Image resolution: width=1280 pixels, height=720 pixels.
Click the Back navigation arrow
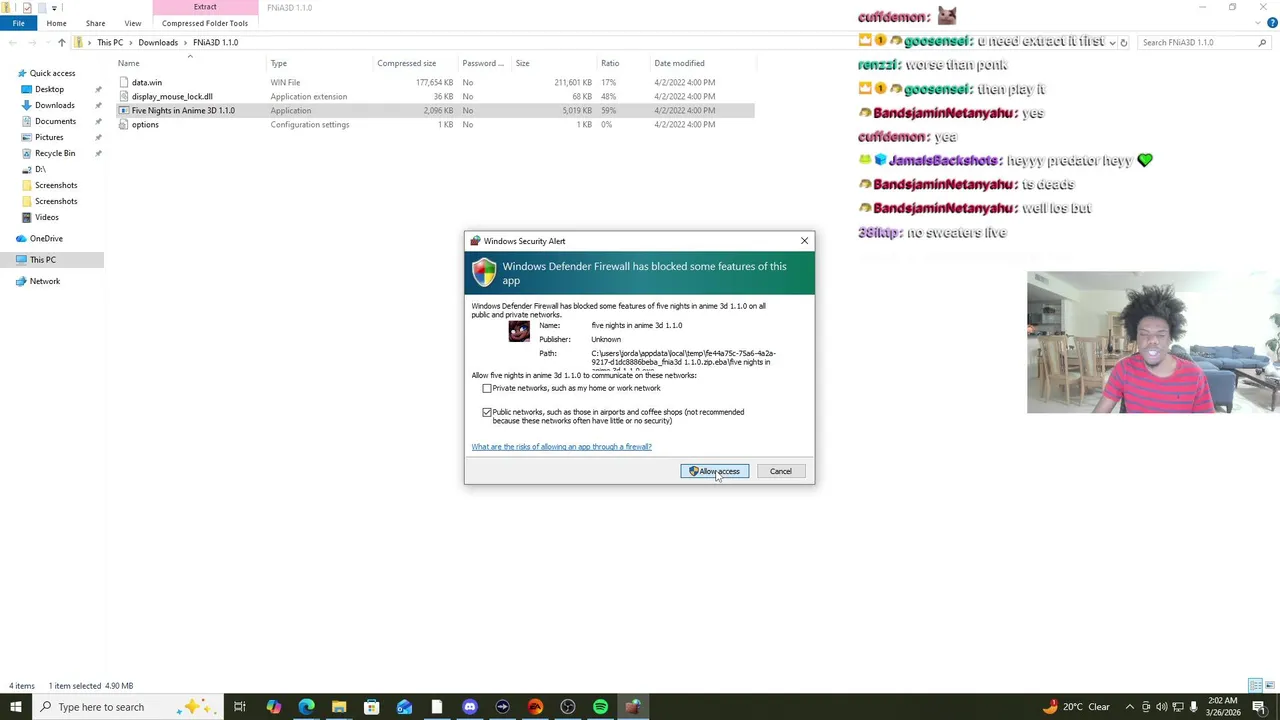12,42
